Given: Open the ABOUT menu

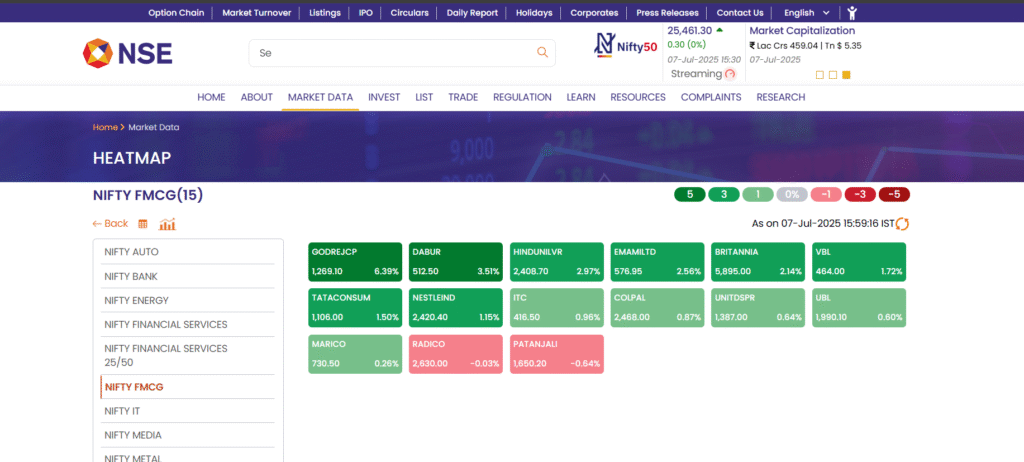Looking at the screenshot, I should tap(257, 97).
